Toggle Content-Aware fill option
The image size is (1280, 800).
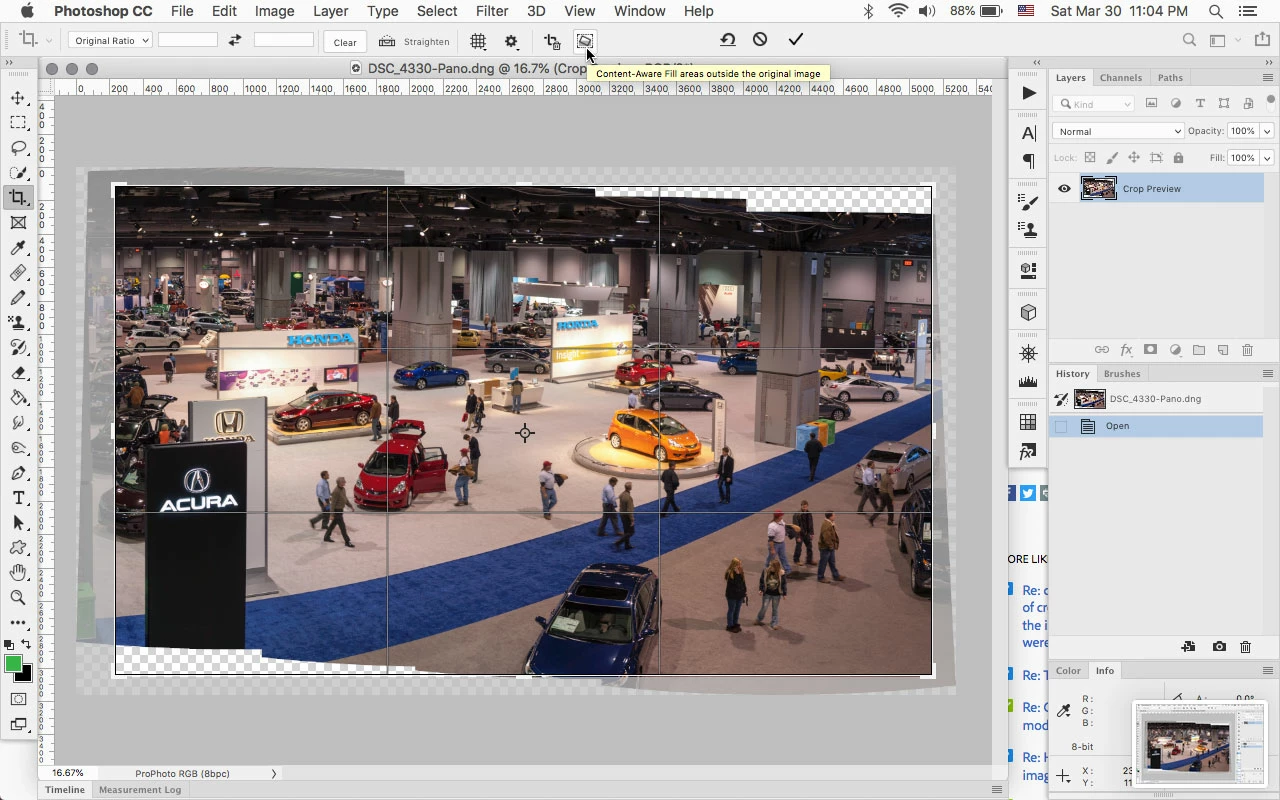tap(585, 41)
